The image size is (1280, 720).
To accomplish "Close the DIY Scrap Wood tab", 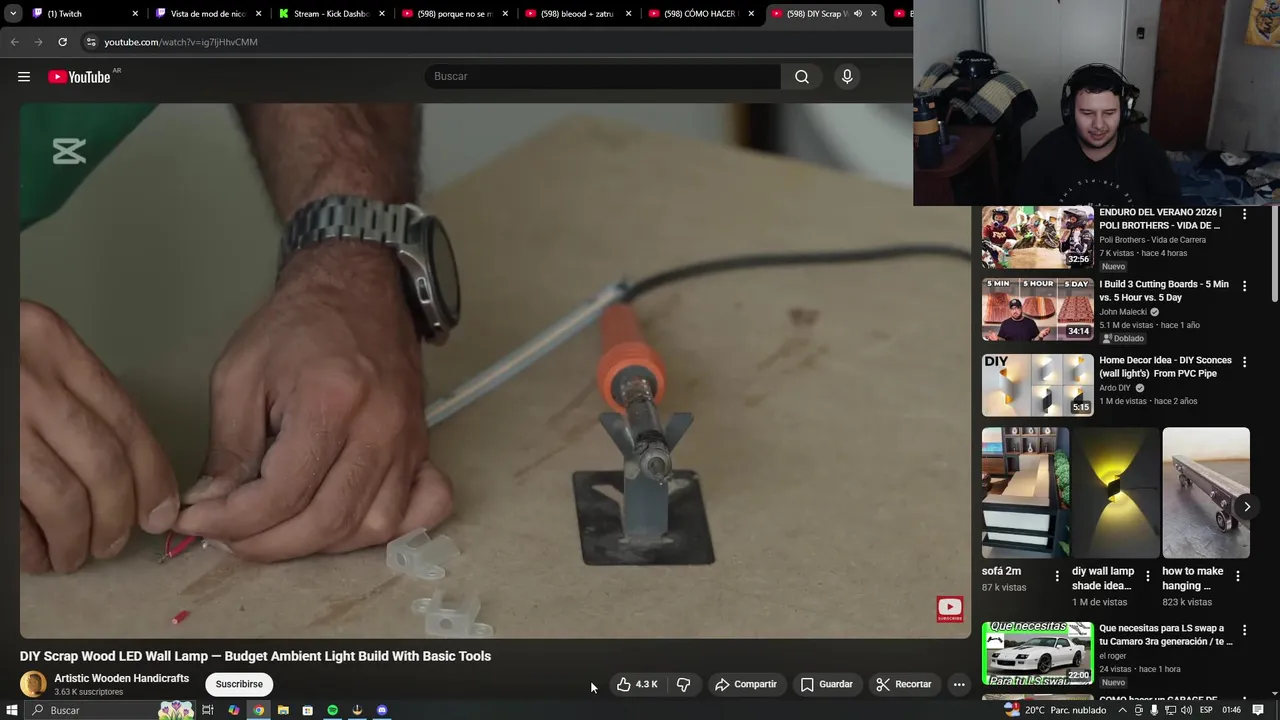I will [x=874, y=14].
